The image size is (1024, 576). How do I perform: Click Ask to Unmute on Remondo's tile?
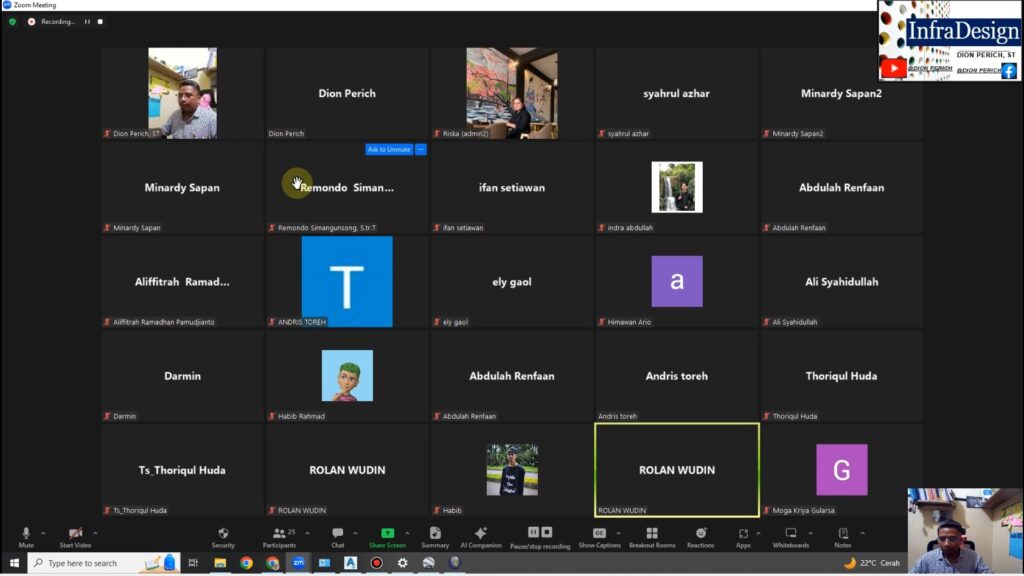point(389,150)
